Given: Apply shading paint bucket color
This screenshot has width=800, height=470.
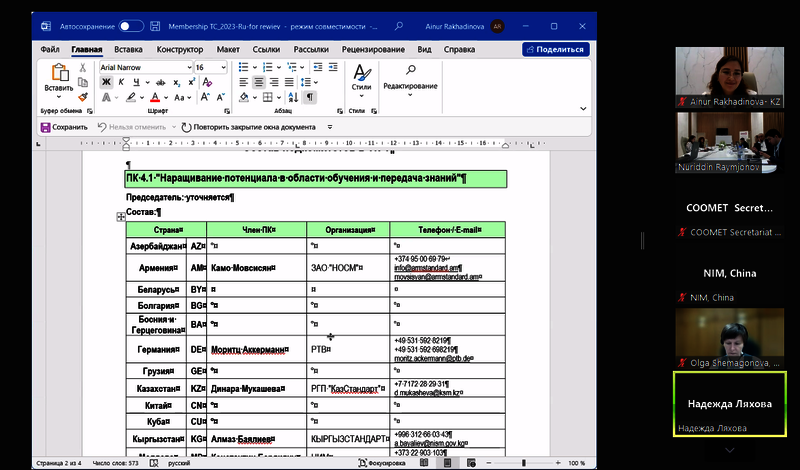Looking at the screenshot, I should 244,97.
